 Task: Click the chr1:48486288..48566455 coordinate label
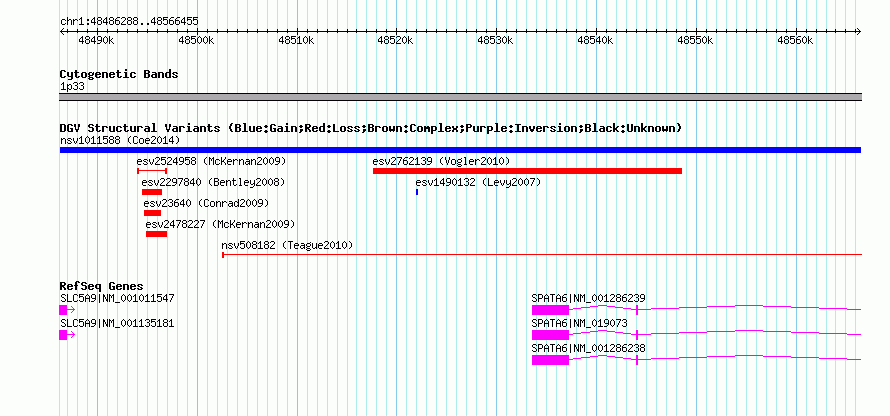[129, 22]
